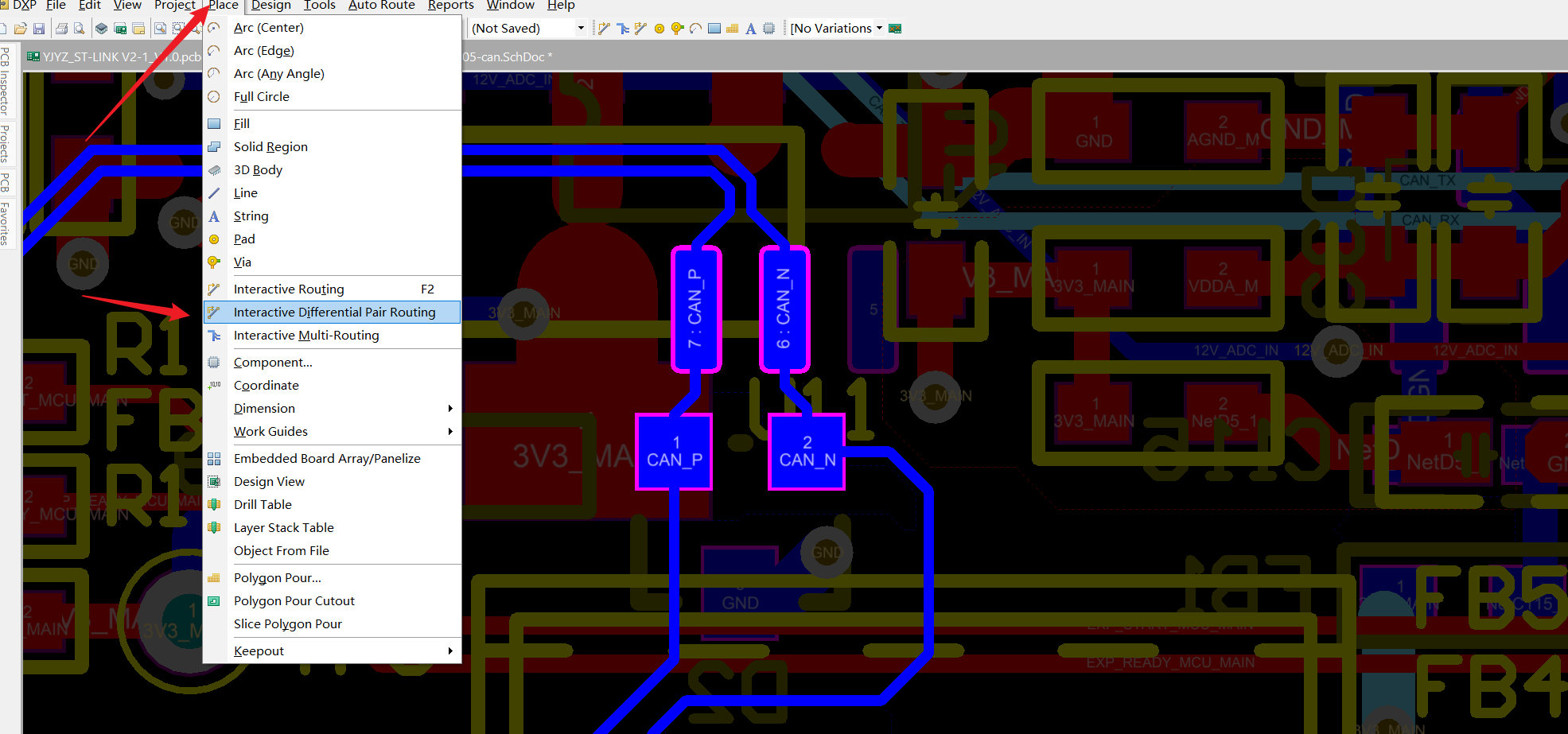Place a component using the toolbar chip icon
Image resolution: width=1568 pixels, height=734 pixels.
[768, 29]
